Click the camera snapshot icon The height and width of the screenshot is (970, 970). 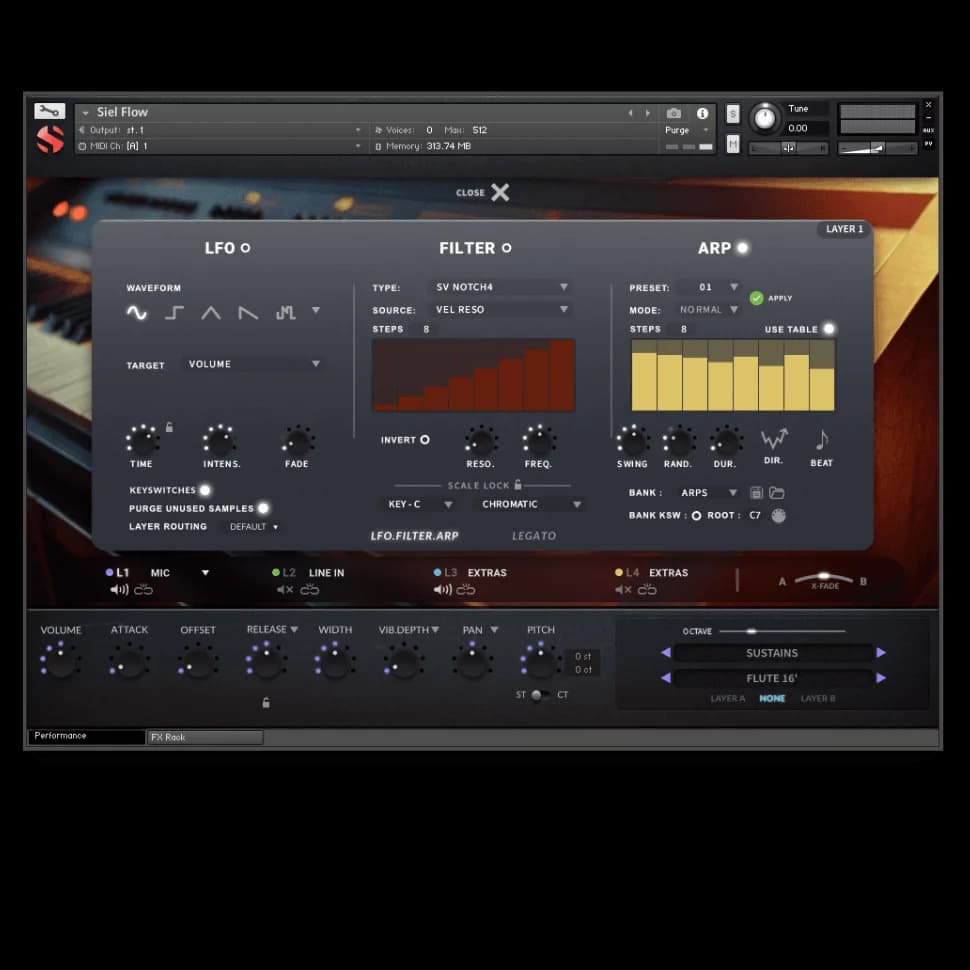(674, 113)
